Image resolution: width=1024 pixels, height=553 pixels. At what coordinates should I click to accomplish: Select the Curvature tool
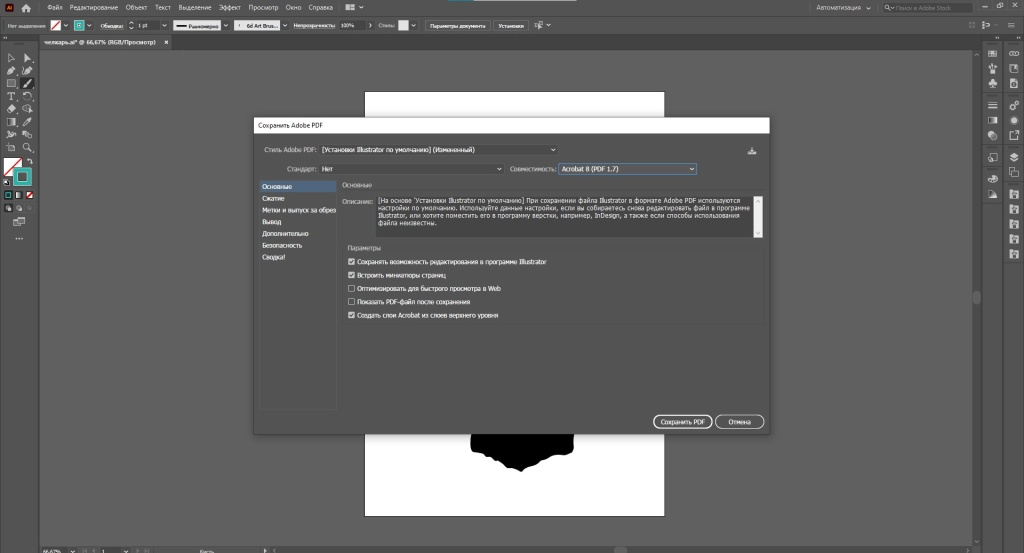coord(27,71)
